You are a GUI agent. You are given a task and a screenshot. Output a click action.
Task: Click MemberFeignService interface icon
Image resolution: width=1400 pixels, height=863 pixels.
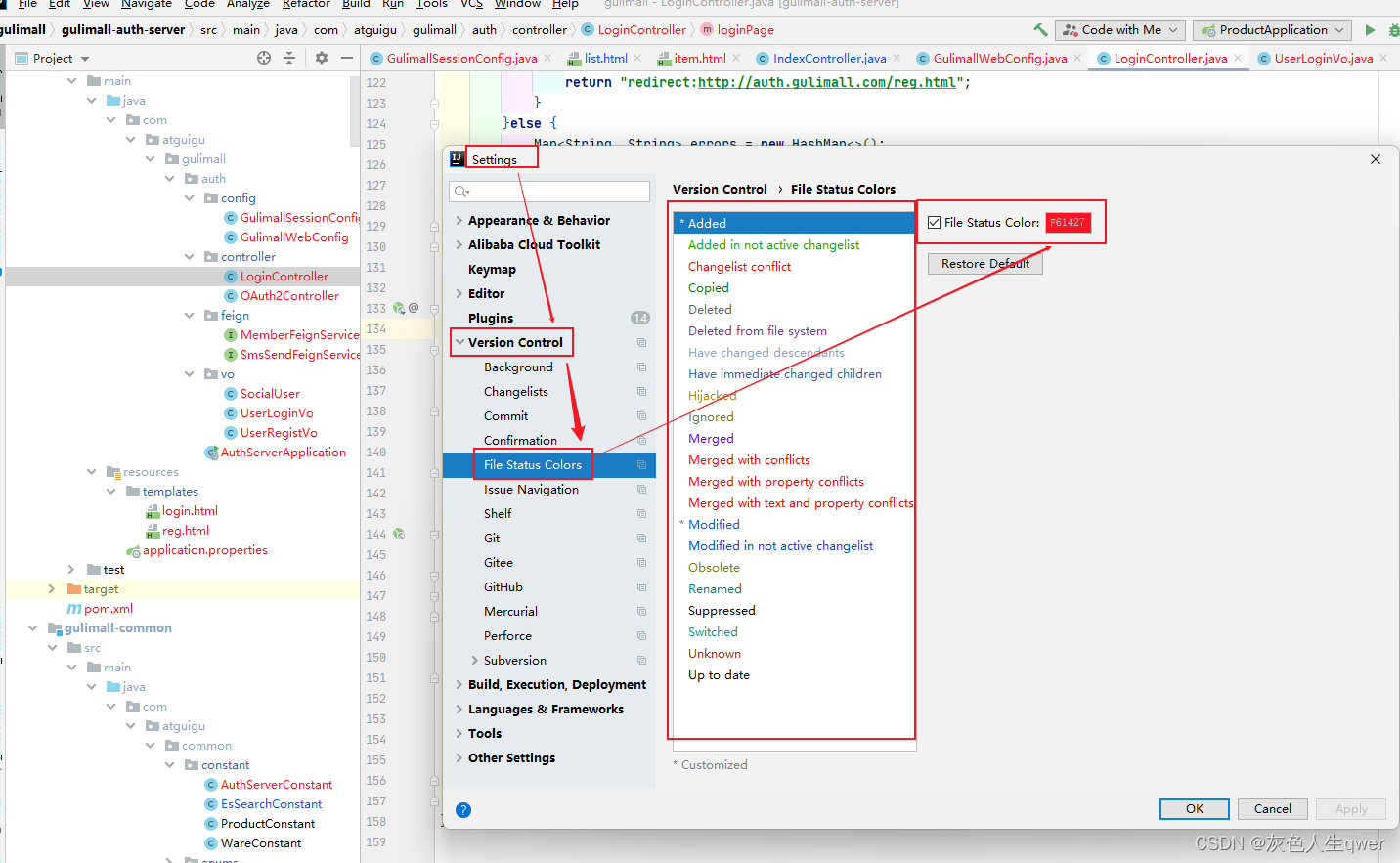coord(232,335)
